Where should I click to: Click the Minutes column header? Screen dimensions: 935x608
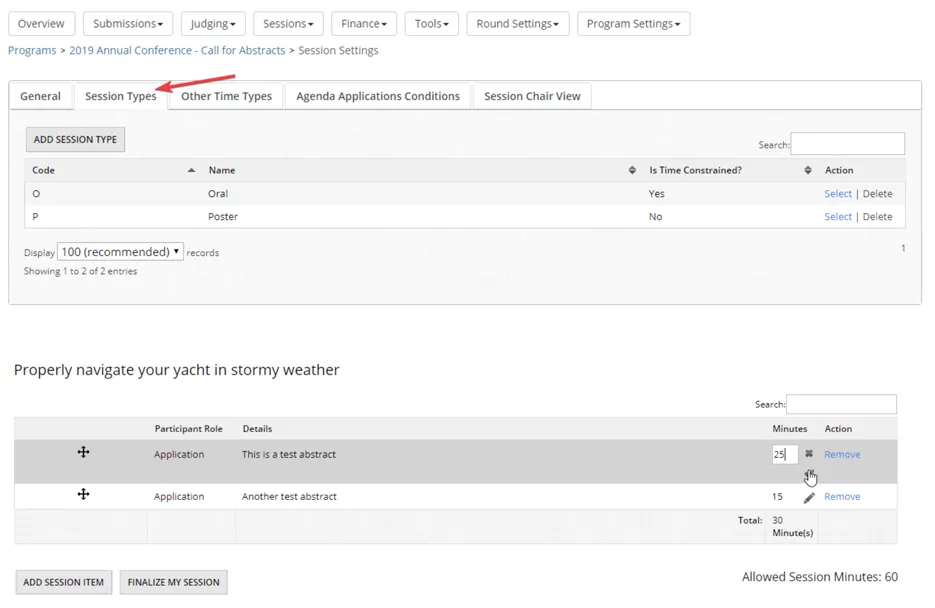pyautogui.click(x=790, y=429)
